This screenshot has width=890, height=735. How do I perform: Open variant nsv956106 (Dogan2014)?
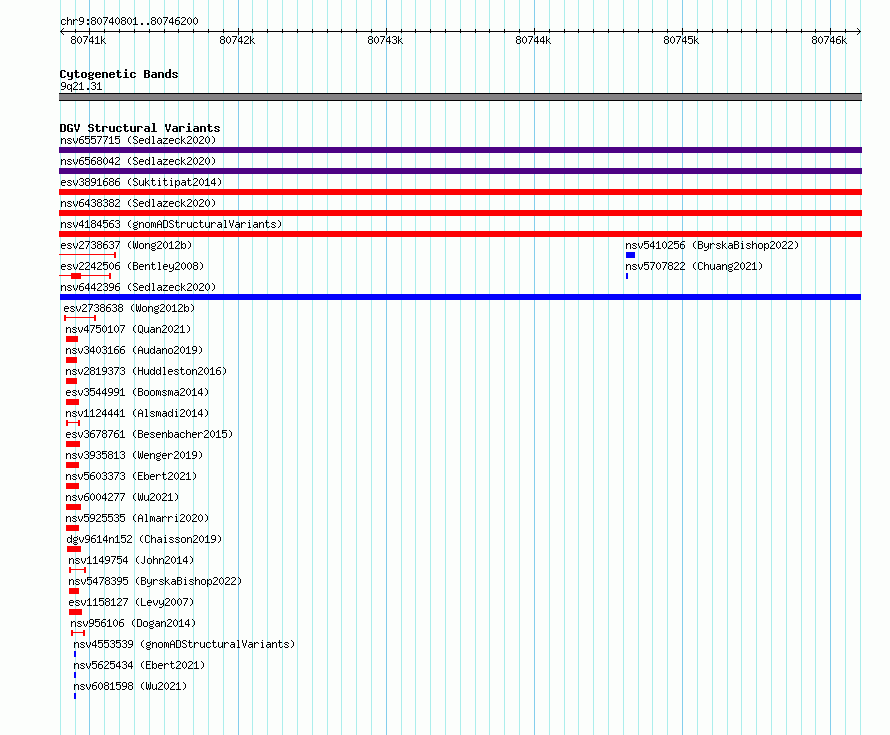click(133, 623)
